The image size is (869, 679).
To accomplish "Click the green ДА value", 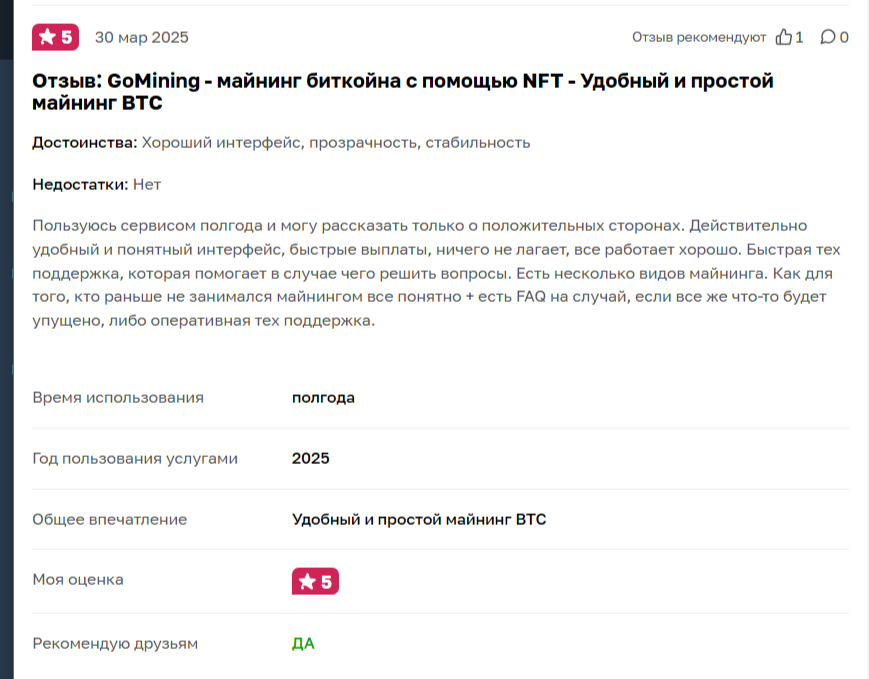I will coord(303,643).
